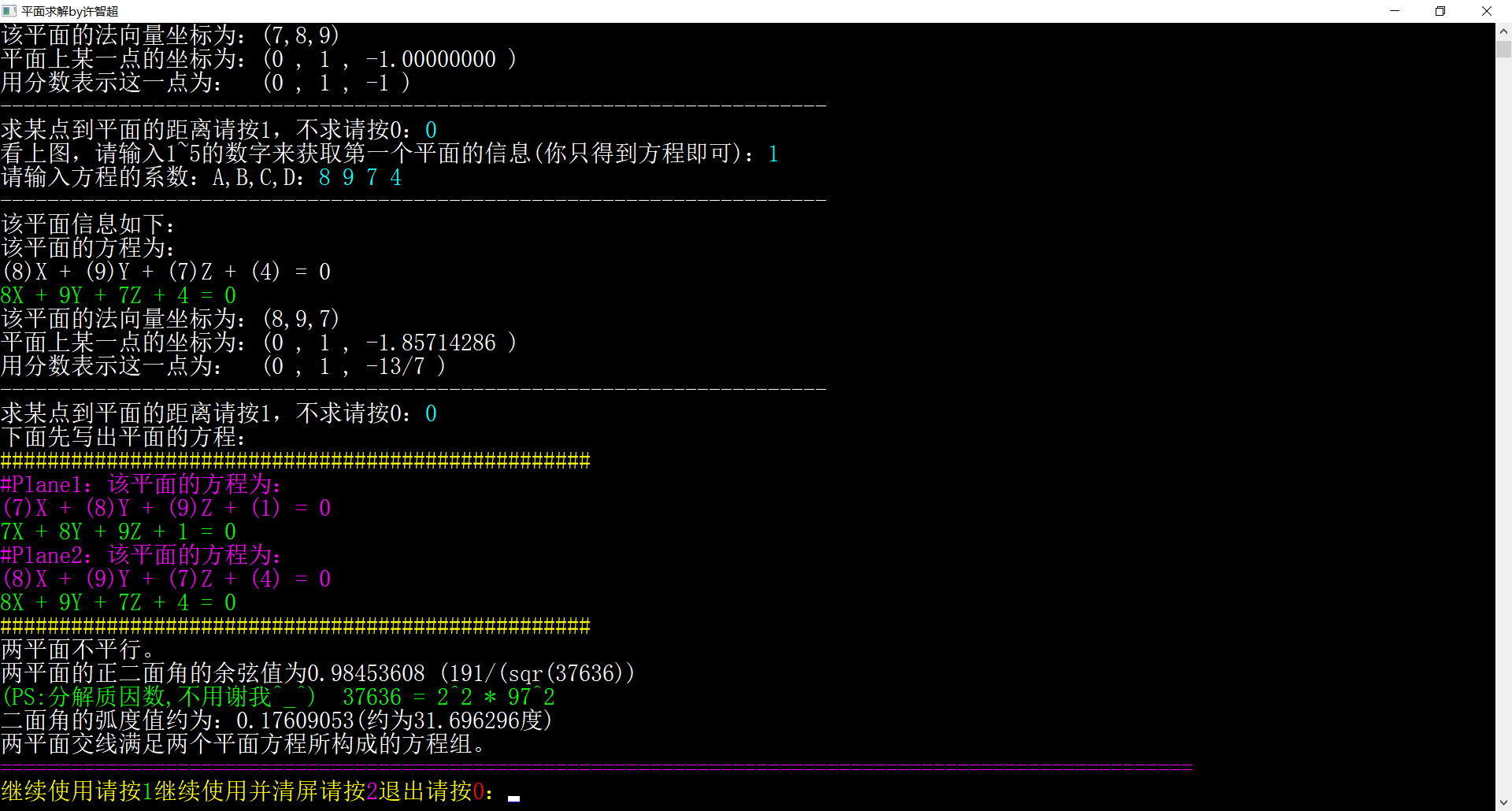
Task: Click the point coordinate line with -1.85714286
Action: [x=258, y=343]
